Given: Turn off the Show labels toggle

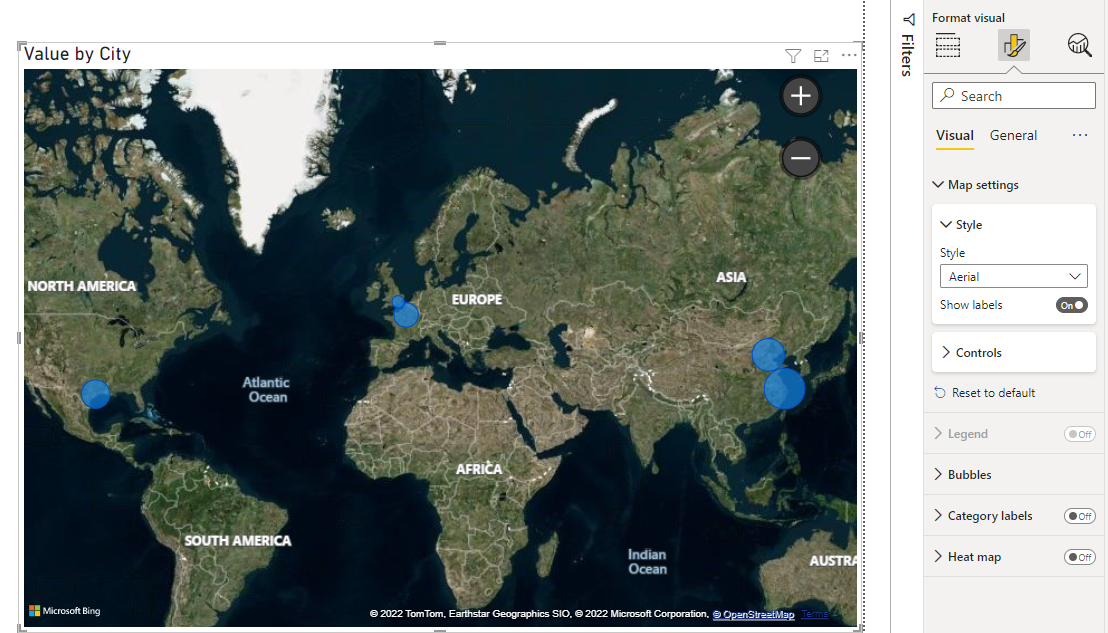Looking at the screenshot, I should (x=1072, y=305).
